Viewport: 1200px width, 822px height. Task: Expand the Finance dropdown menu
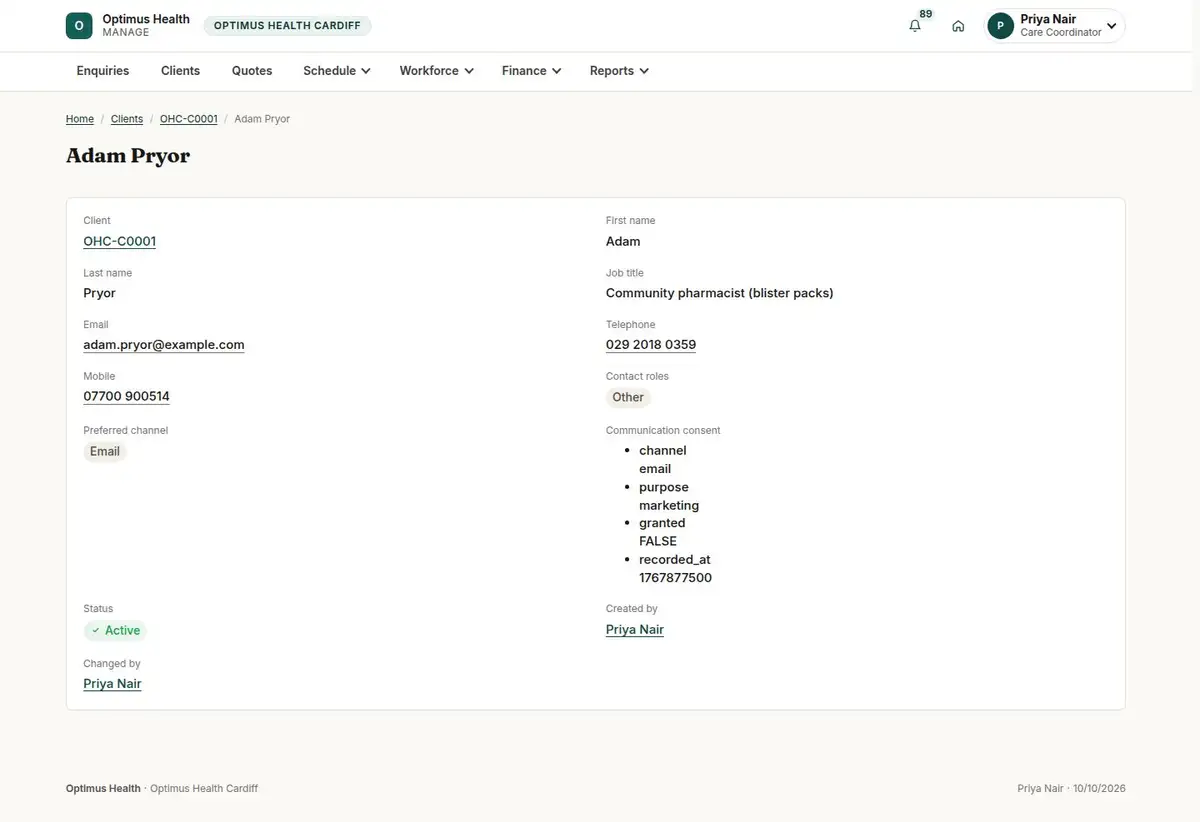tap(531, 71)
